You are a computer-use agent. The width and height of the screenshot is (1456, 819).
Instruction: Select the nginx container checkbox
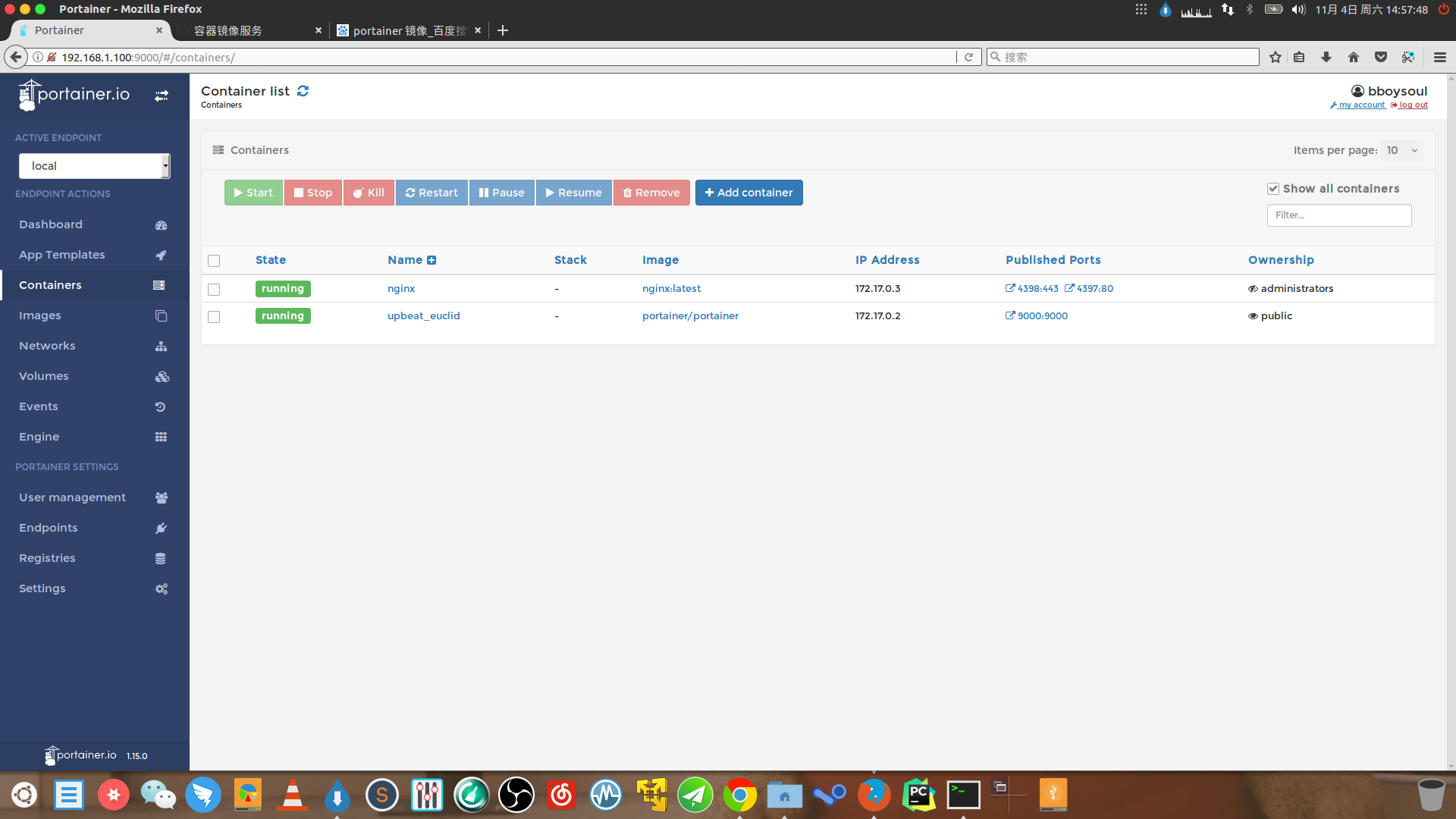tap(213, 289)
